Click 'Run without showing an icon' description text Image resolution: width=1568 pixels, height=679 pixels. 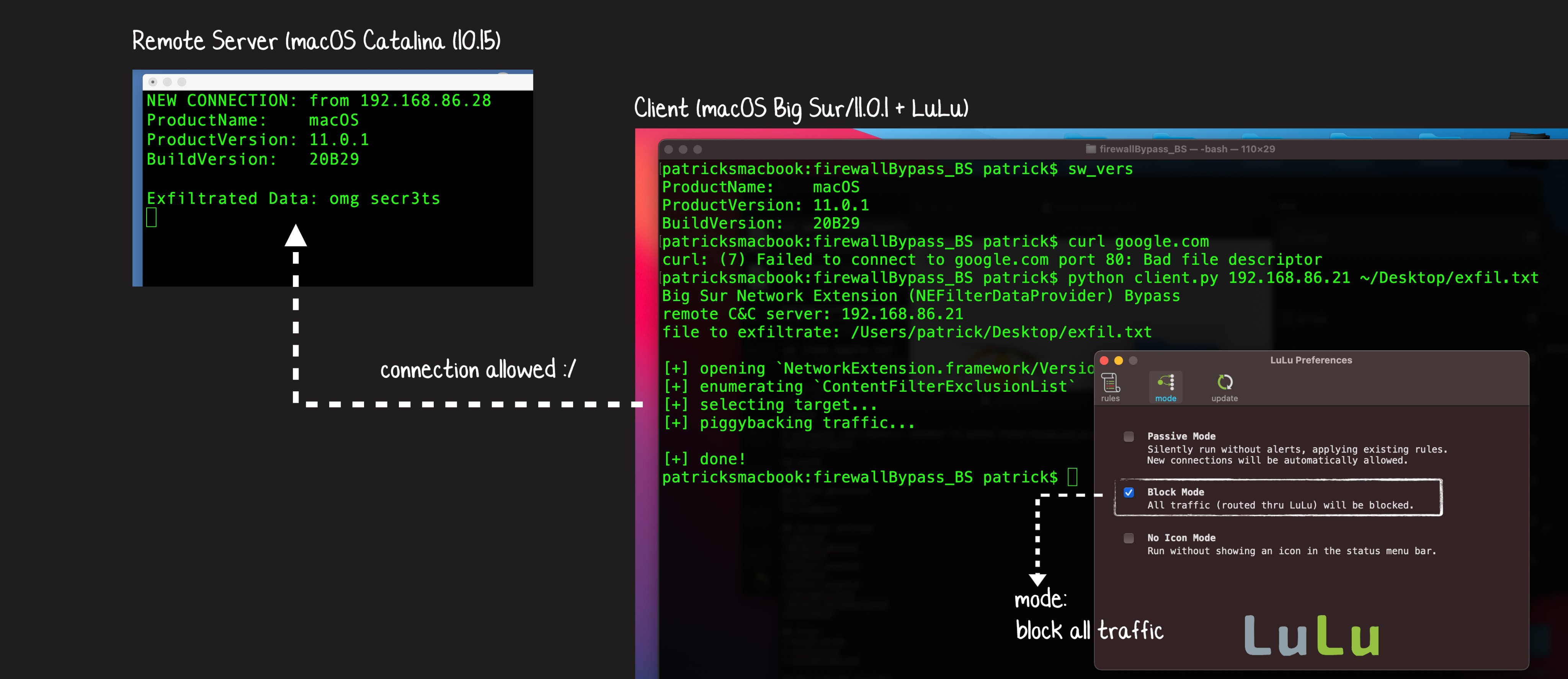(1292, 551)
